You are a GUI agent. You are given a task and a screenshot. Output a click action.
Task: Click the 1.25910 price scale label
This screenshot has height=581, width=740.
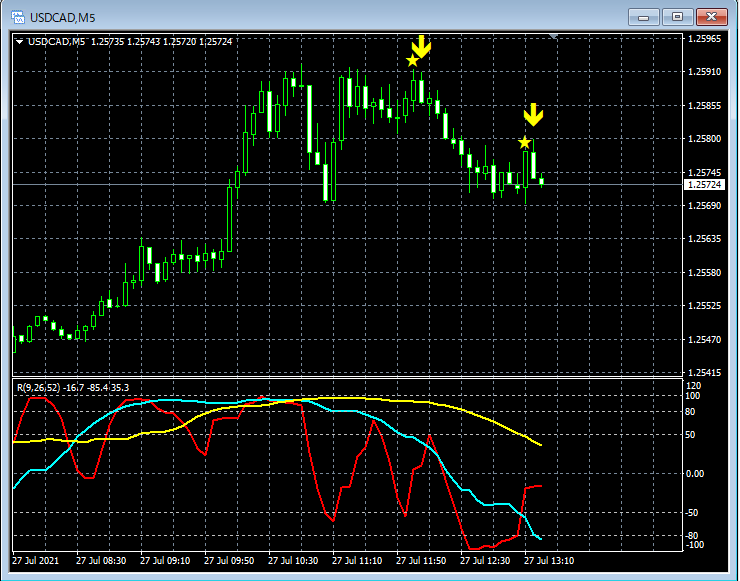click(x=705, y=72)
